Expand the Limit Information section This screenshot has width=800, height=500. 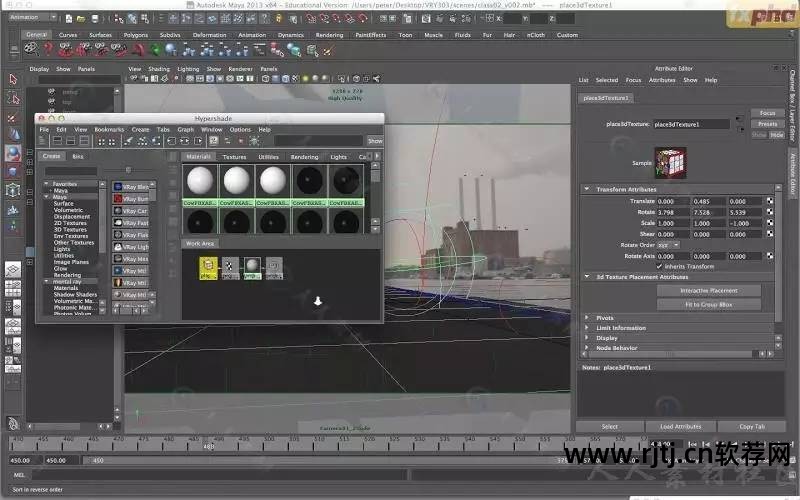pyautogui.click(x=587, y=328)
